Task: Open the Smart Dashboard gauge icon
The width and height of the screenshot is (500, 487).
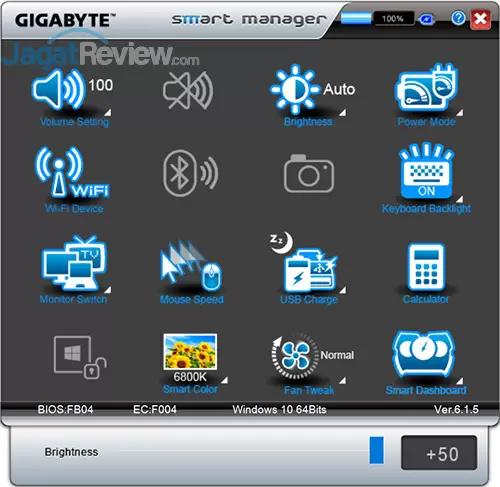Action: (x=424, y=354)
